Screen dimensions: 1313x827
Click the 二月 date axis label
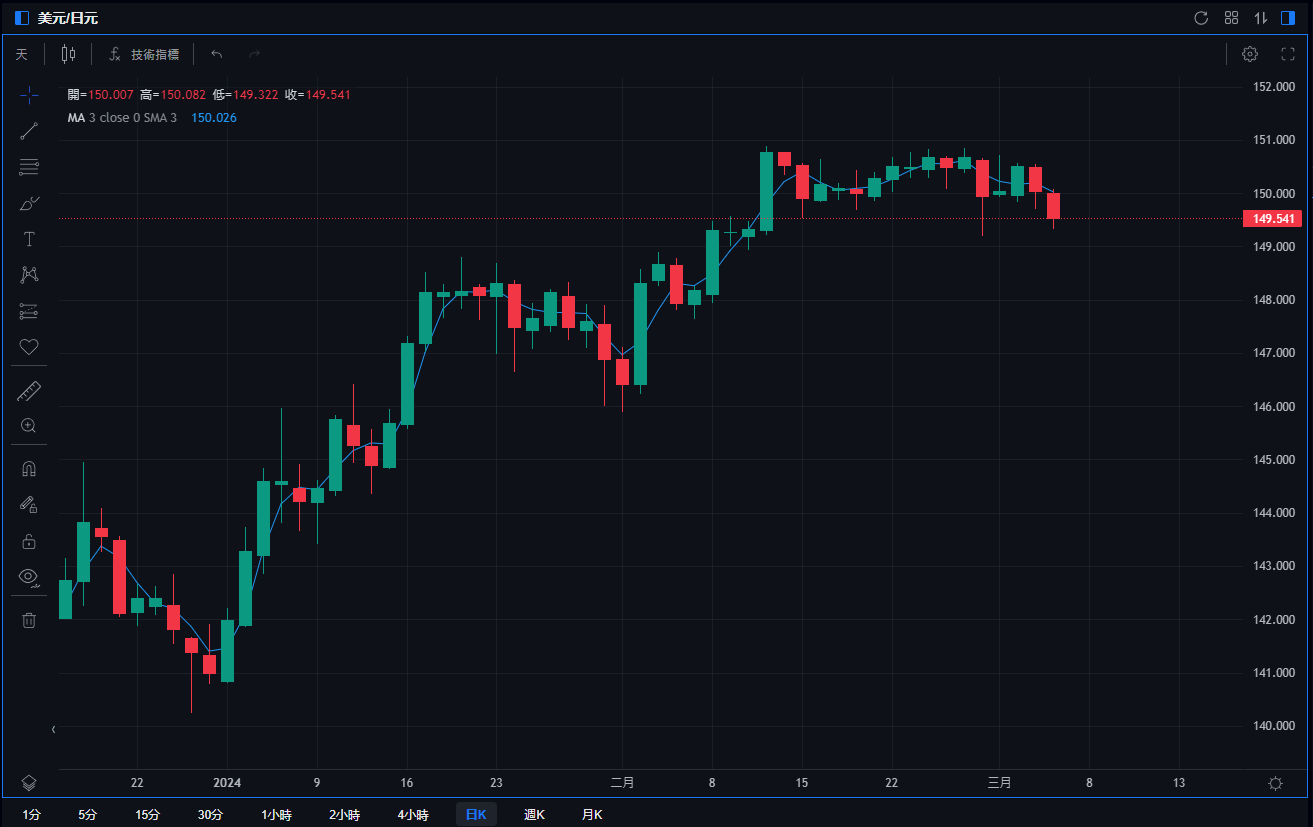click(622, 783)
